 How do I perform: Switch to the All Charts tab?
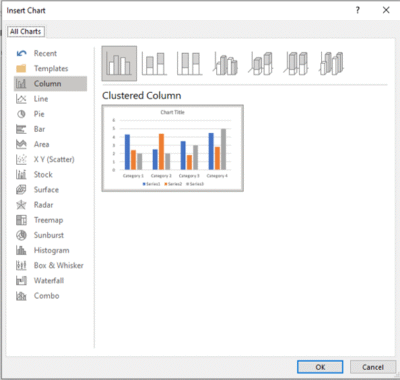(x=26, y=32)
